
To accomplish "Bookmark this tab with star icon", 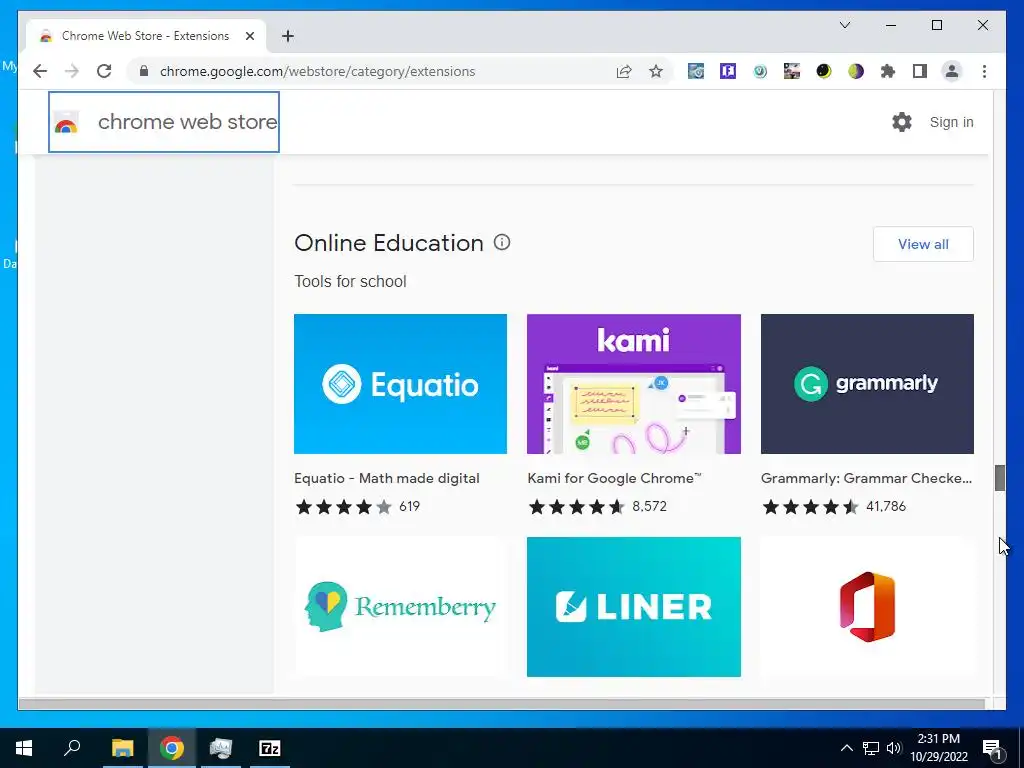I will click(x=656, y=71).
